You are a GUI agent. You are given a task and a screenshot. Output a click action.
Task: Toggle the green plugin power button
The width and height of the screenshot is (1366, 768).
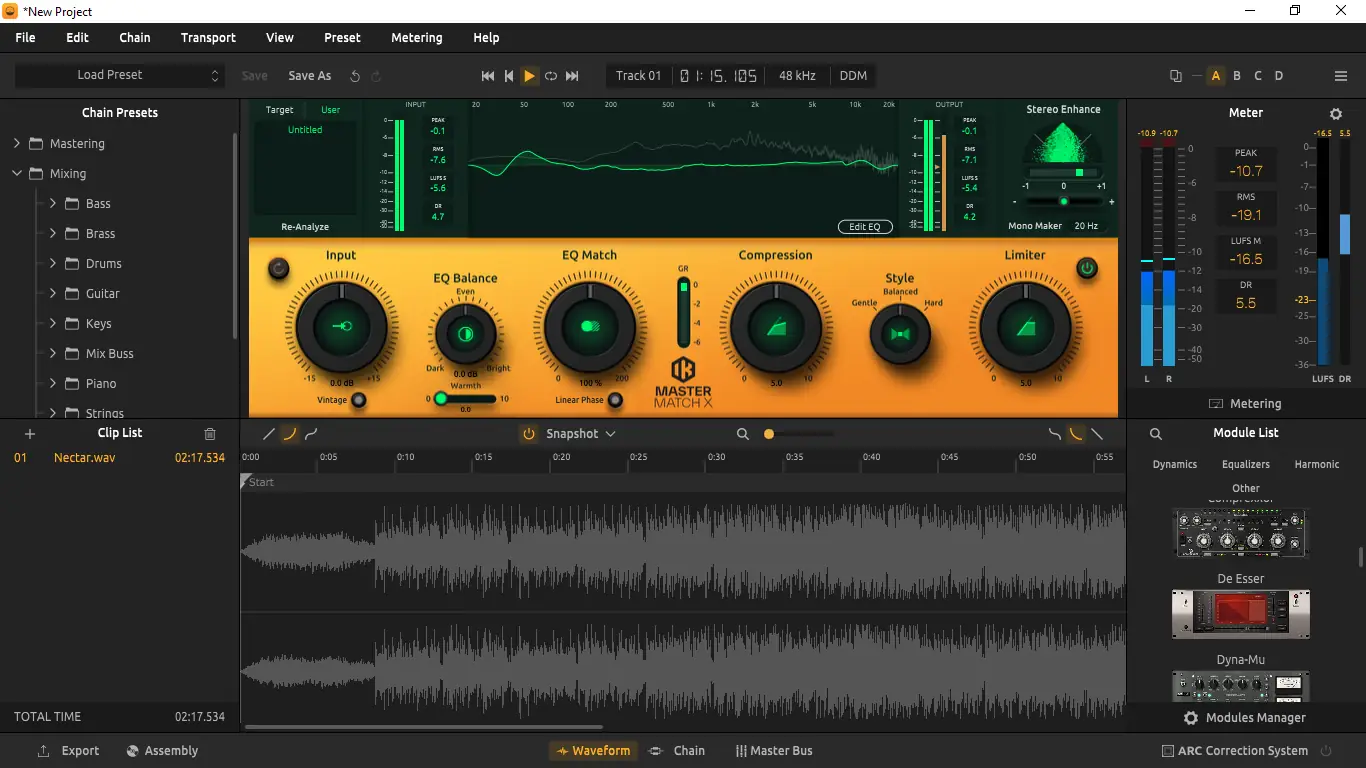tap(1087, 268)
